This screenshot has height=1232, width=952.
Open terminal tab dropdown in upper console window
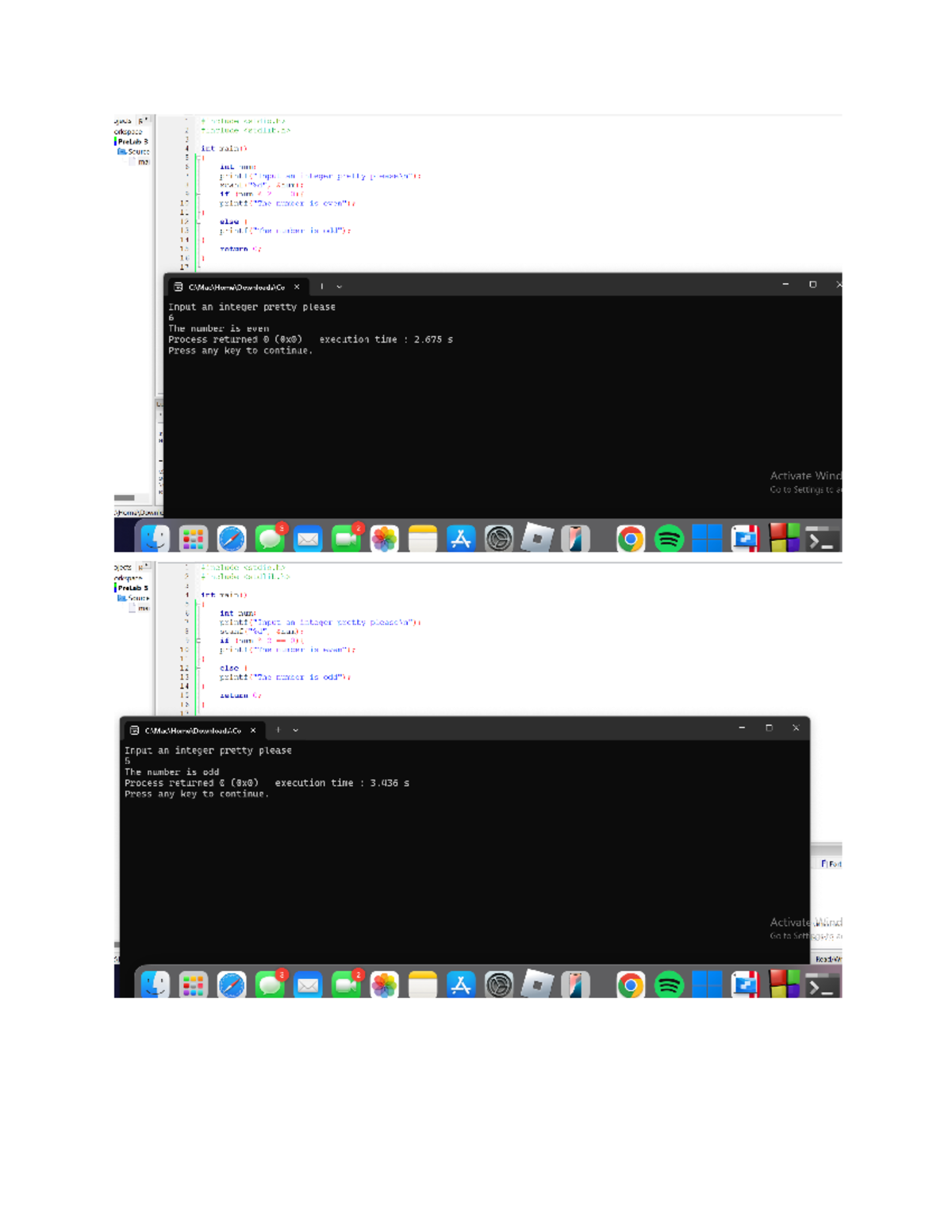pos(340,287)
